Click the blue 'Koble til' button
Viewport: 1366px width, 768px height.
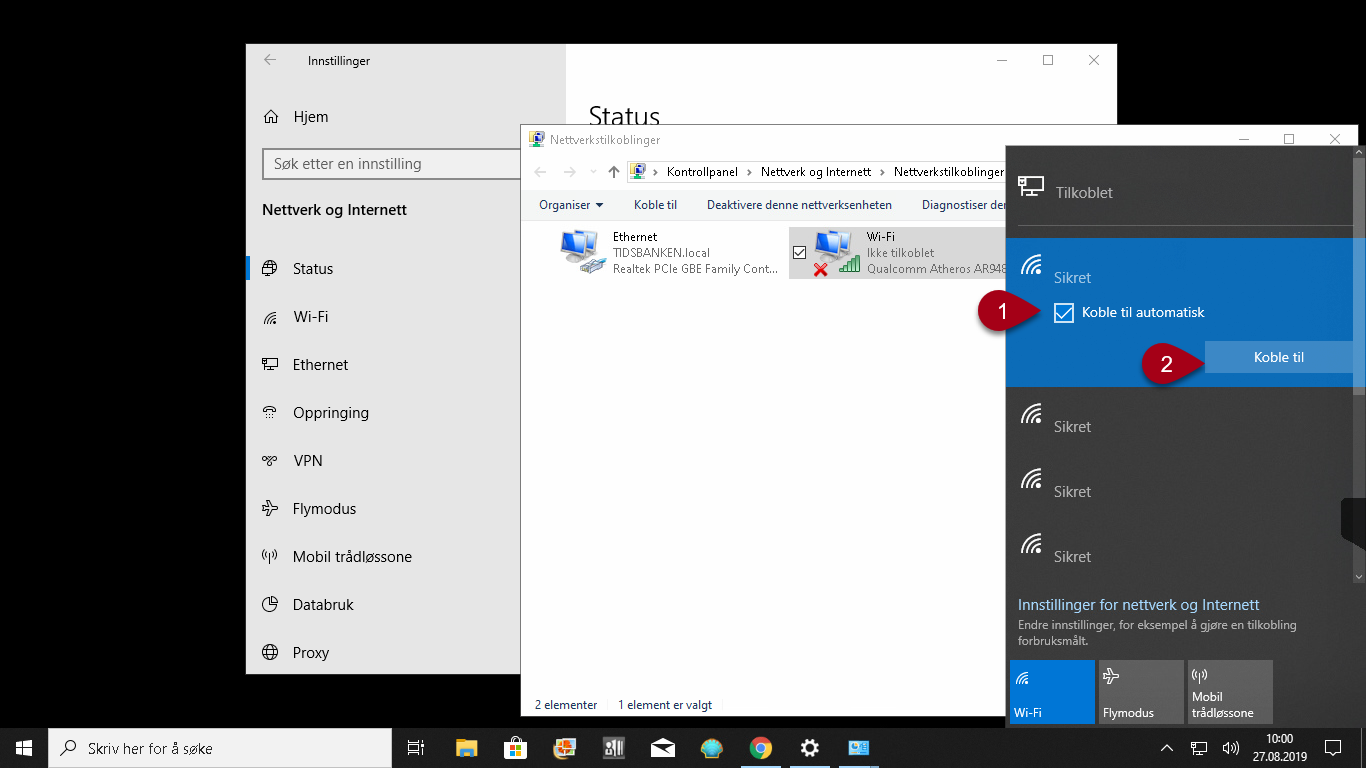[x=1278, y=357]
